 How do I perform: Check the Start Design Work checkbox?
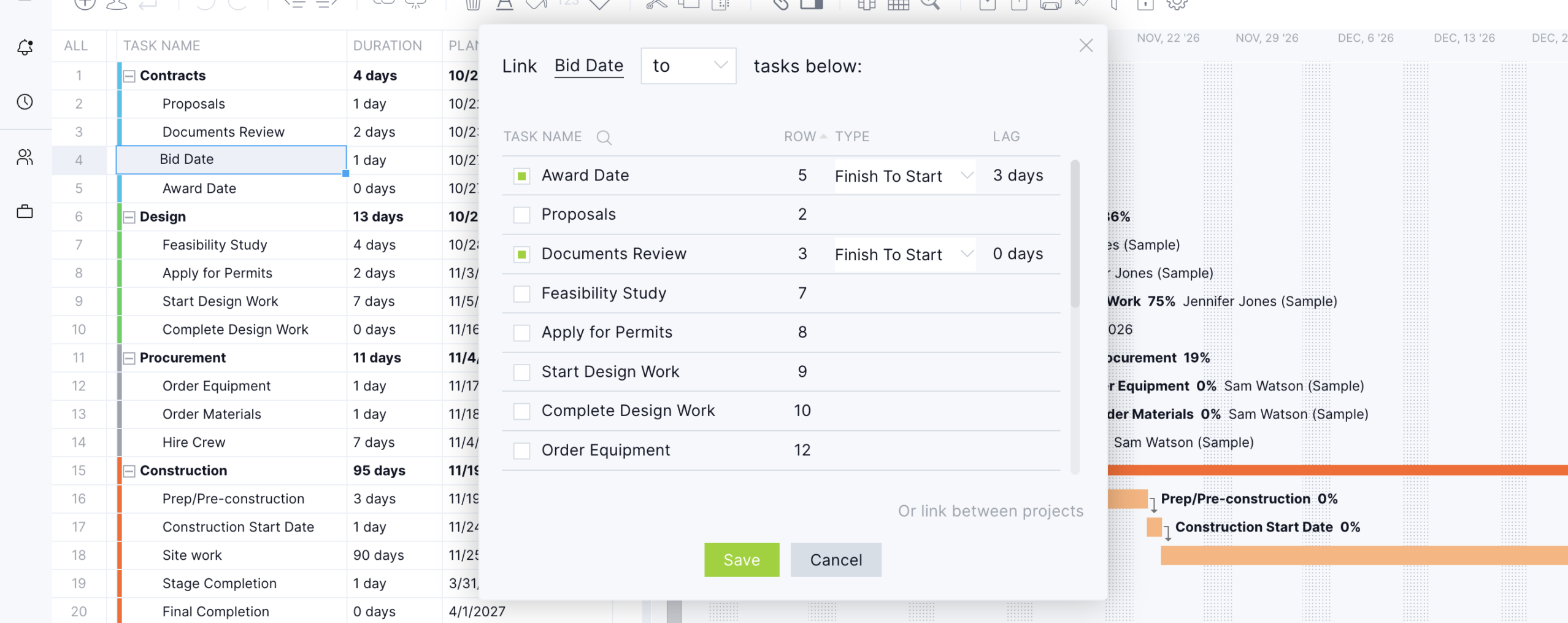[521, 372]
